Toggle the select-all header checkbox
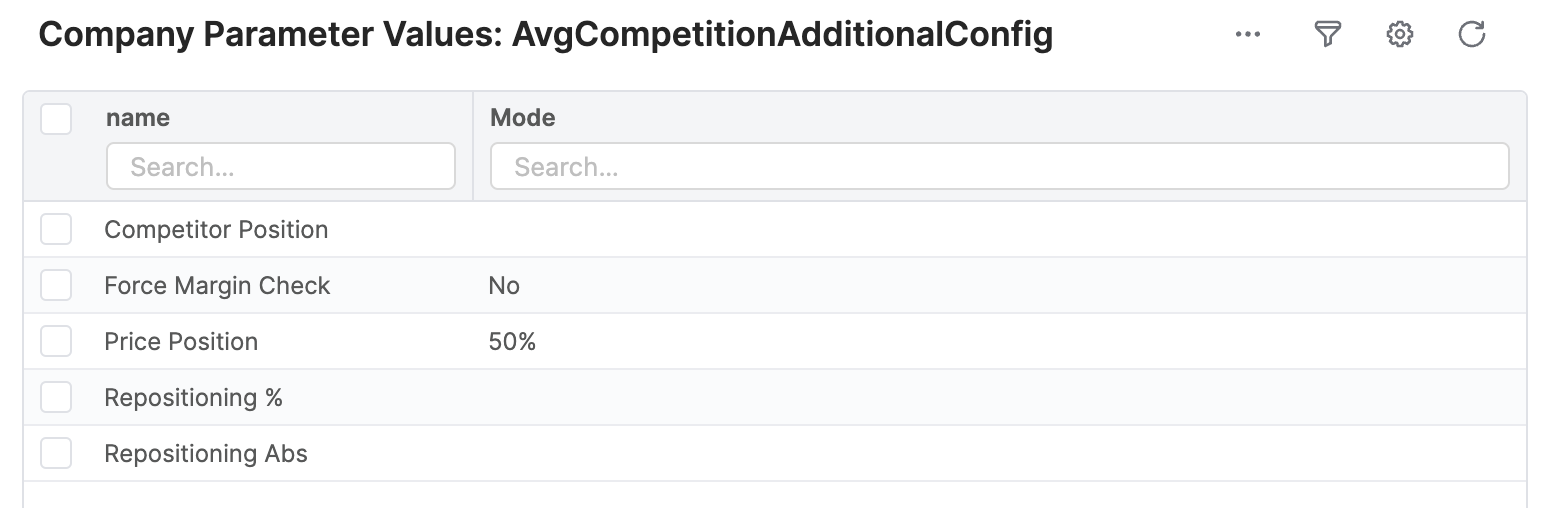This screenshot has width=1542, height=508. (x=56, y=119)
